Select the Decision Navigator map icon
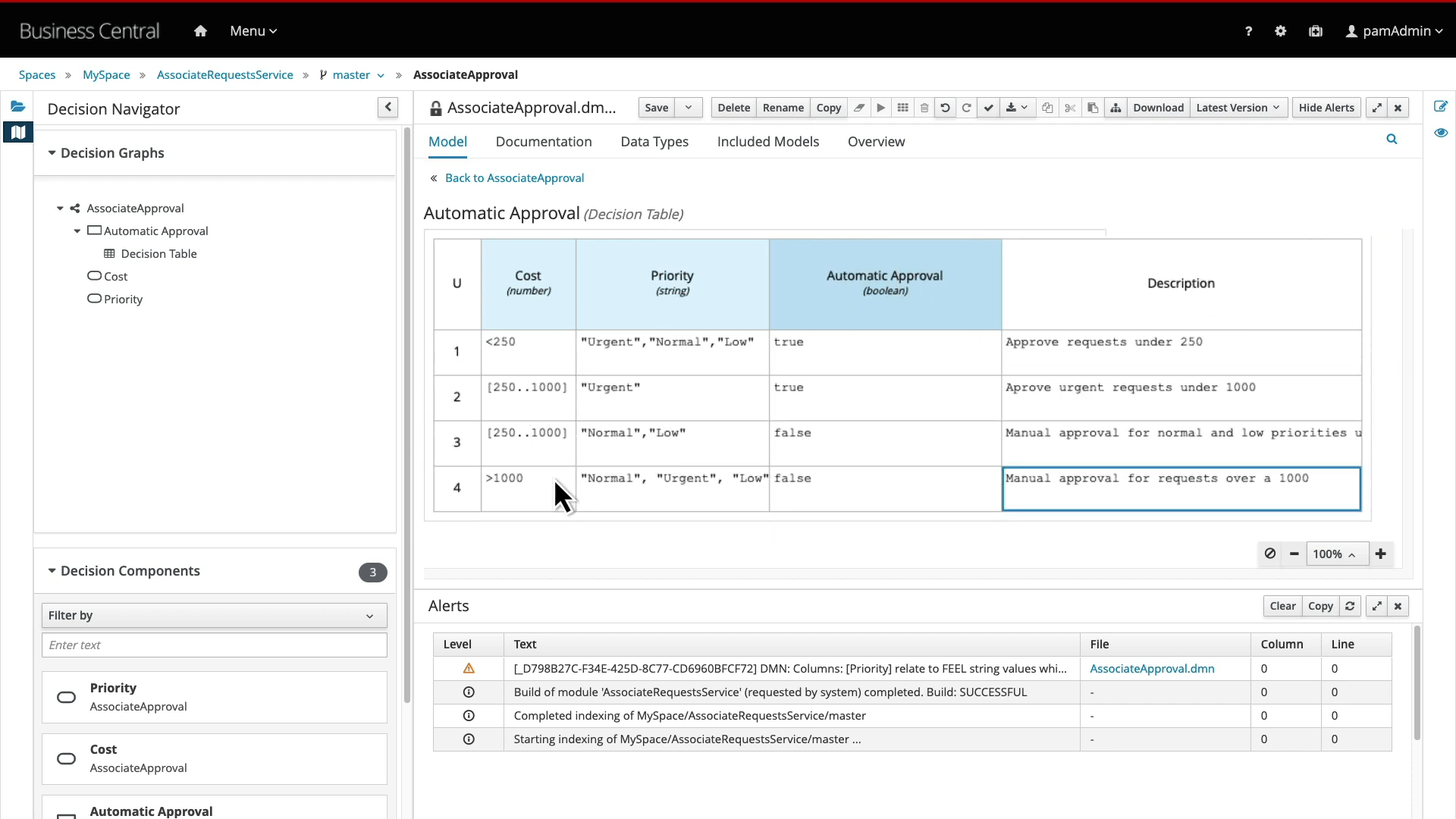The height and width of the screenshot is (819, 1456). coord(17,132)
